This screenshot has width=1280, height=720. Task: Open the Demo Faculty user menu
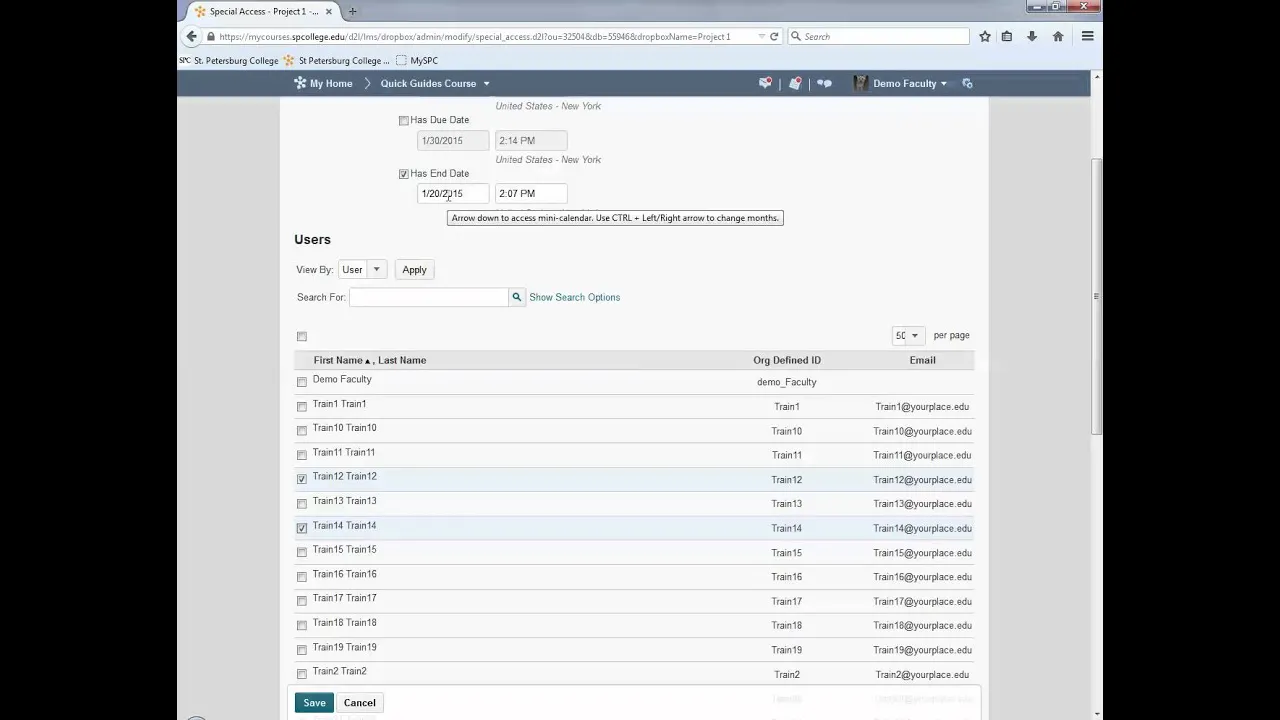(x=900, y=83)
